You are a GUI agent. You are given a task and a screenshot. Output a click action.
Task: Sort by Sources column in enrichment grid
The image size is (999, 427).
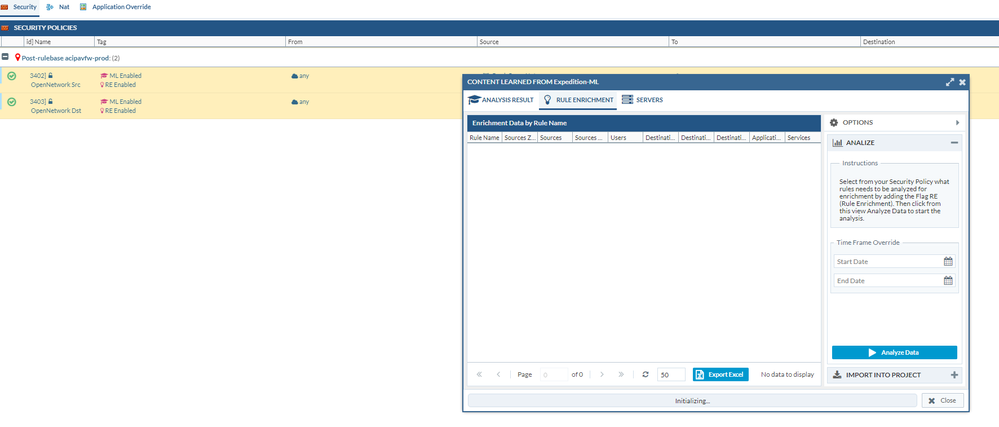[x=554, y=137]
